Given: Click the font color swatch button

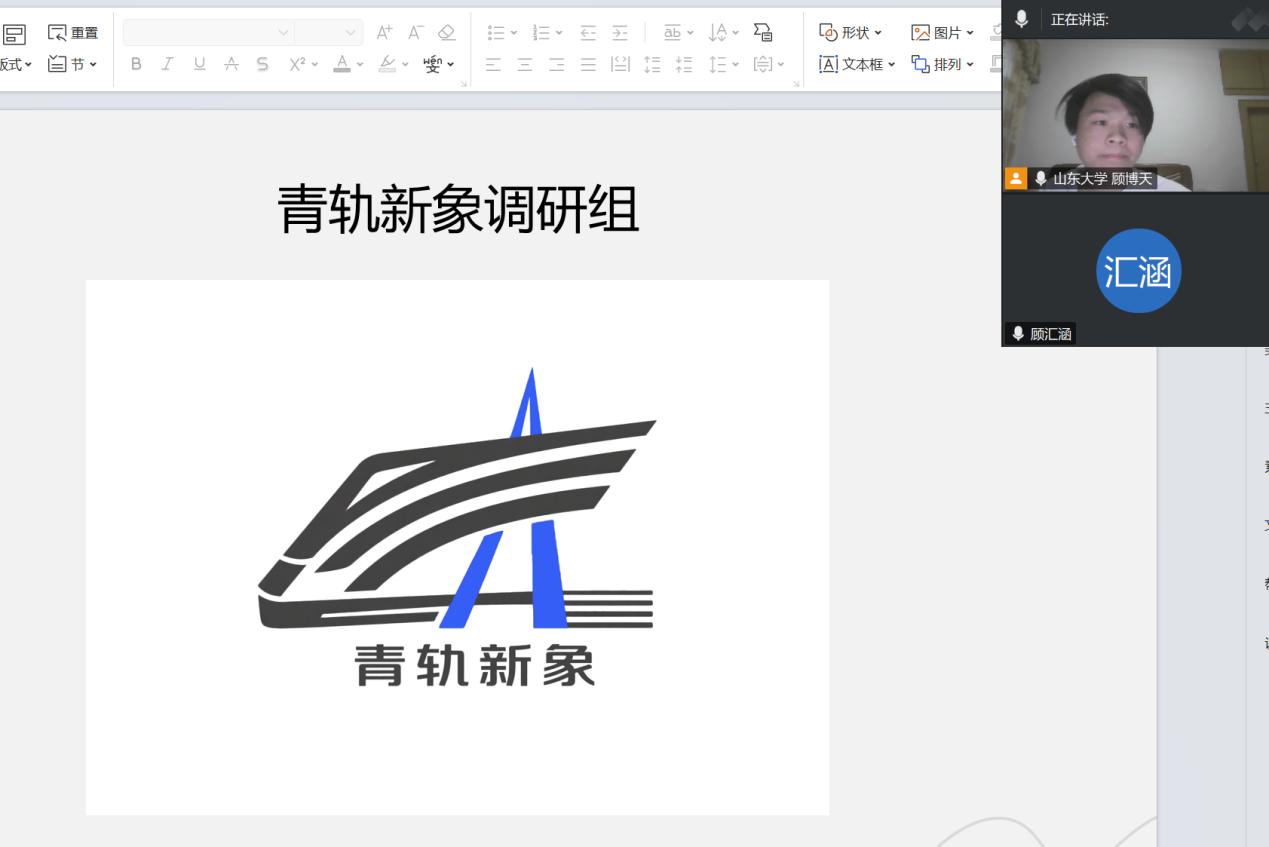Looking at the screenshot, I should (342, 64).
